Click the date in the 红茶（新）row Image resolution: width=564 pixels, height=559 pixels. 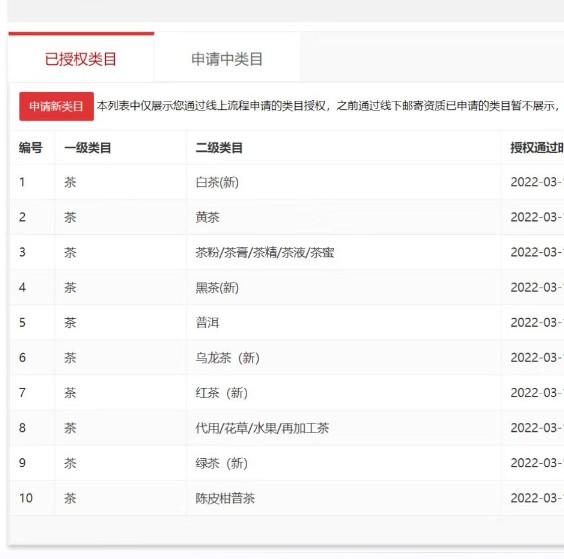(537, 392)
